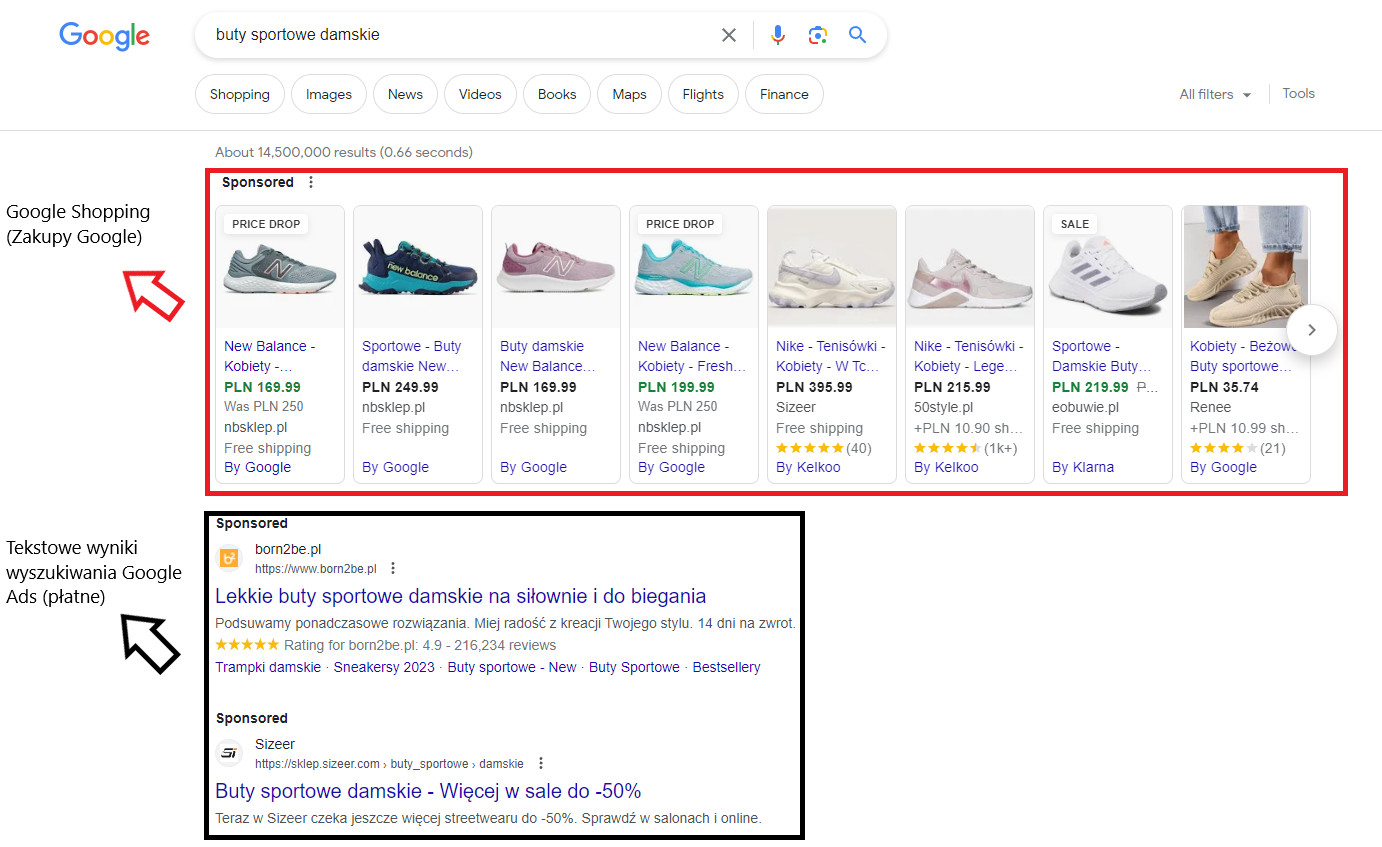Expand the All filters dropdown

click(x=1215, y=94)
